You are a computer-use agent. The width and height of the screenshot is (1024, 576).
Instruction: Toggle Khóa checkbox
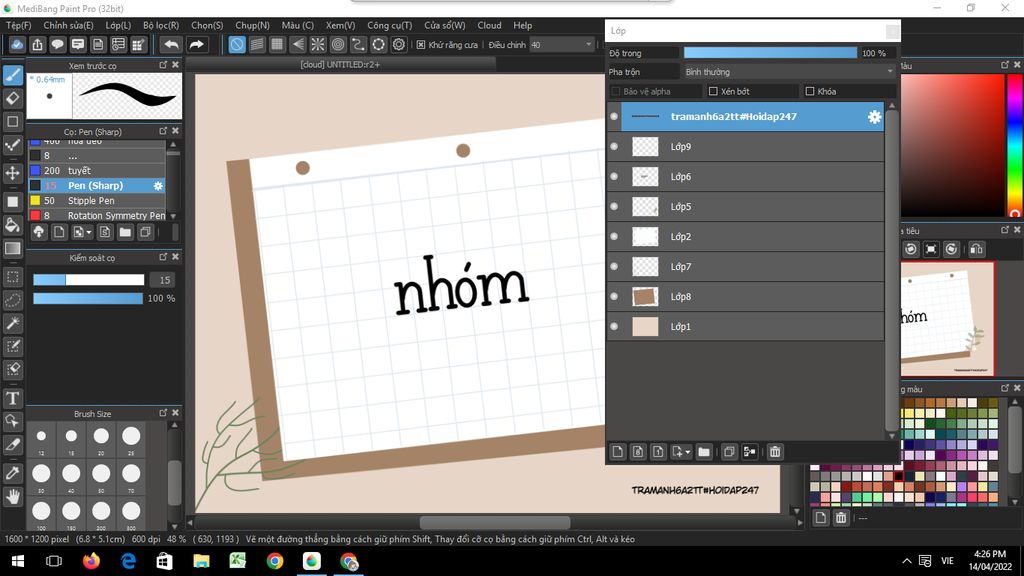810,91
